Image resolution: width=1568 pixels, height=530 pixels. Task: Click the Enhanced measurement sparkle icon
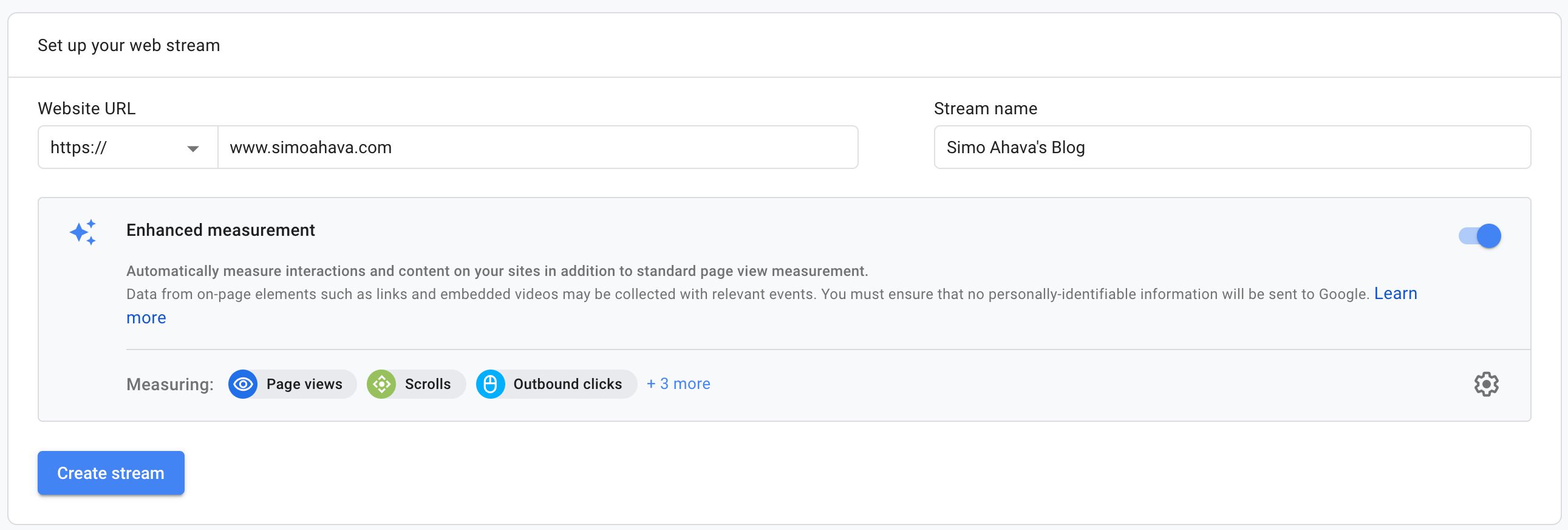[x=83, y=232]
